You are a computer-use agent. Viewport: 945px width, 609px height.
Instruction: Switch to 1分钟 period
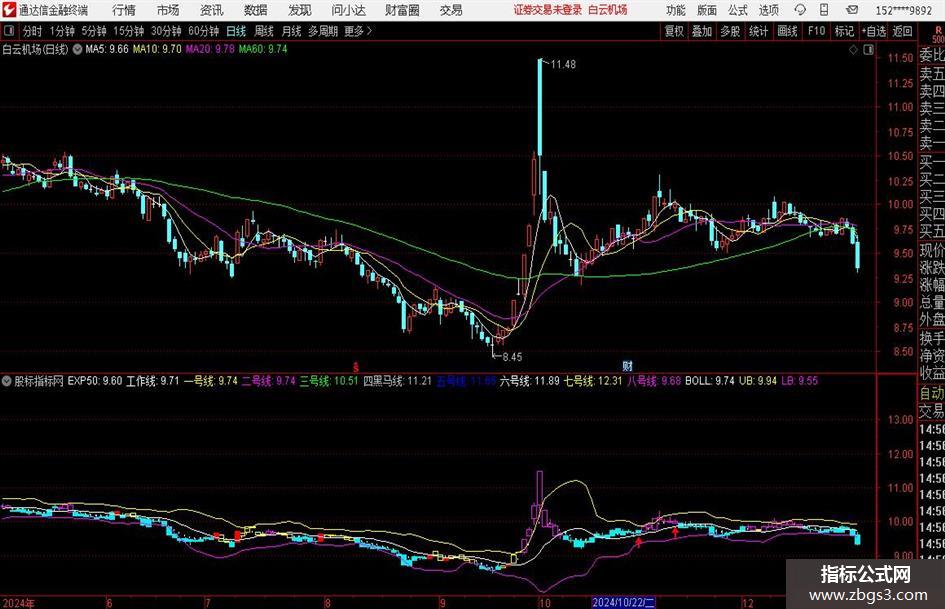[x=61, y=31]
